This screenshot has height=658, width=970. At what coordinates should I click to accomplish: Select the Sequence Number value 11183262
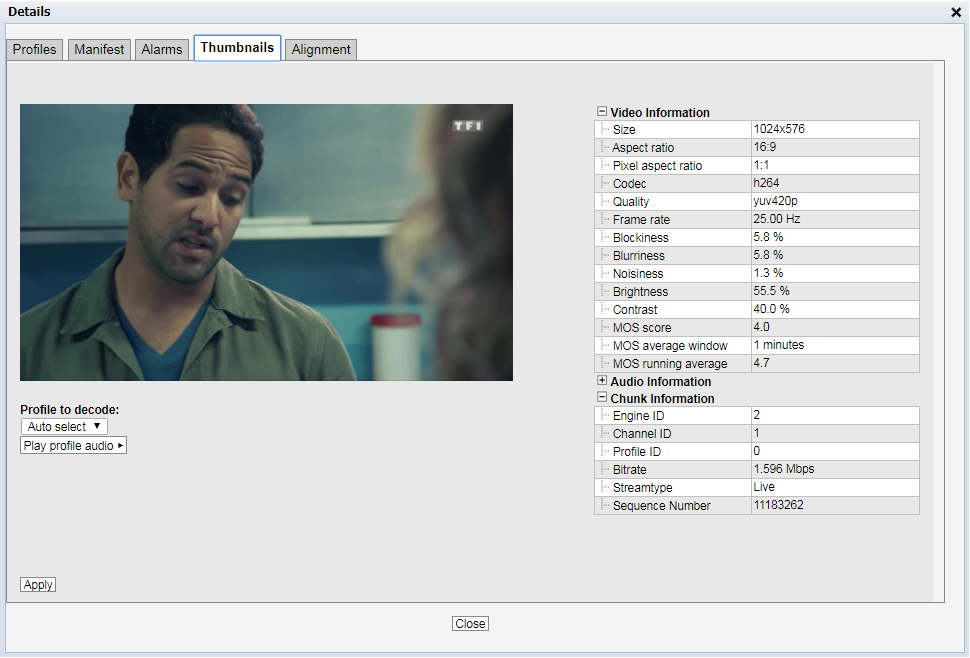778,505
